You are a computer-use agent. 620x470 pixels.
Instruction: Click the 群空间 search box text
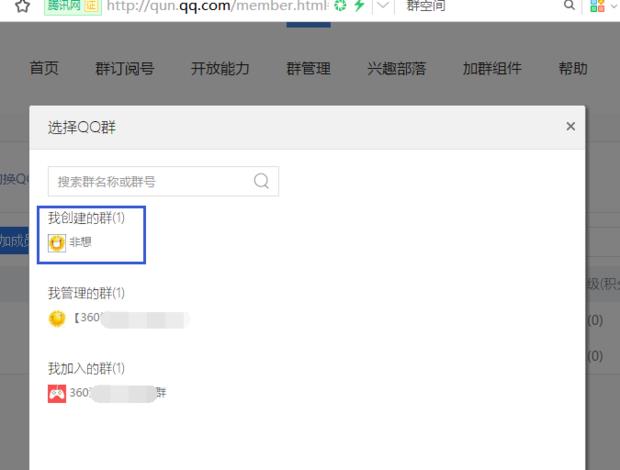click(x=425, y=6)
